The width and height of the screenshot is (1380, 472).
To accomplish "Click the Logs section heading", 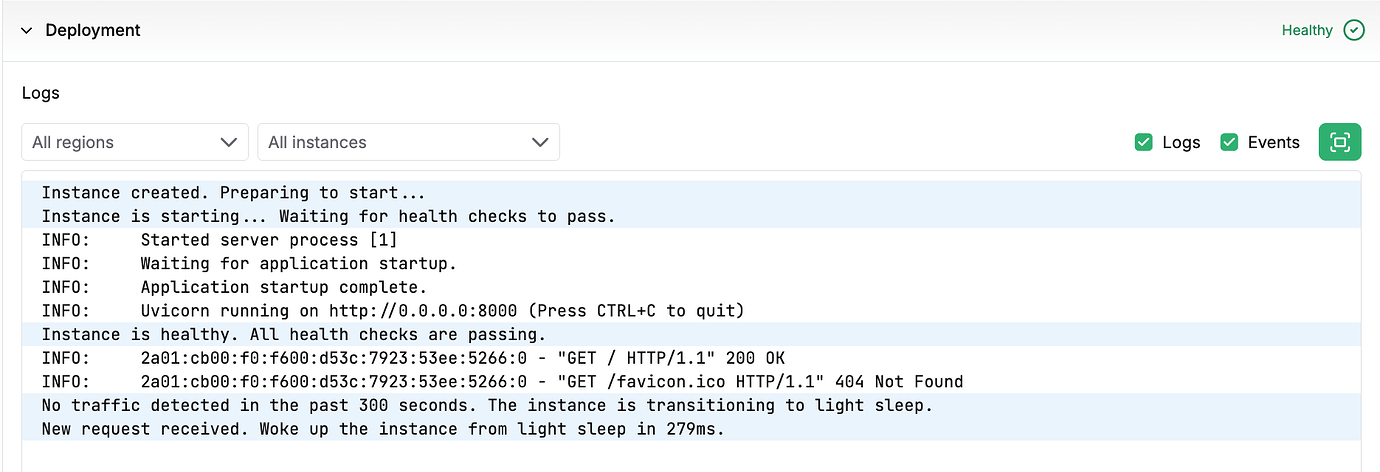I will (41, 93).
